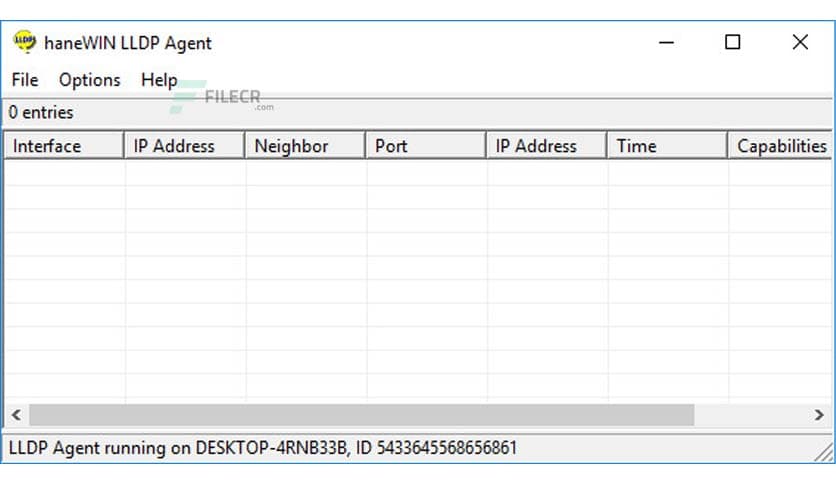836x484 pixels.
Task: Close the haneWIN LLDP Agent window
Action: pos(800,42)
